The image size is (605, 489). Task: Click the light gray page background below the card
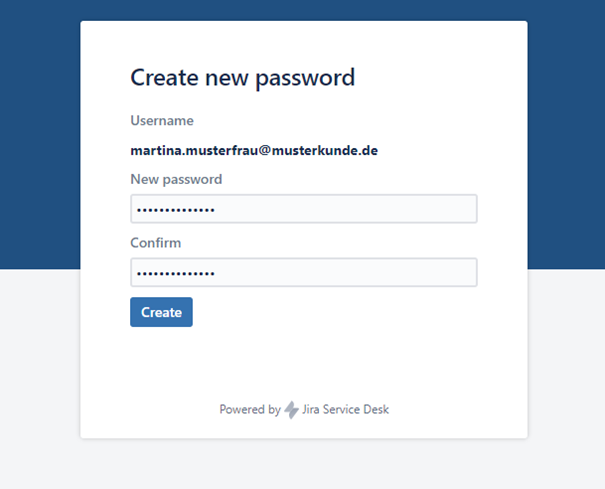coord(302,463)
